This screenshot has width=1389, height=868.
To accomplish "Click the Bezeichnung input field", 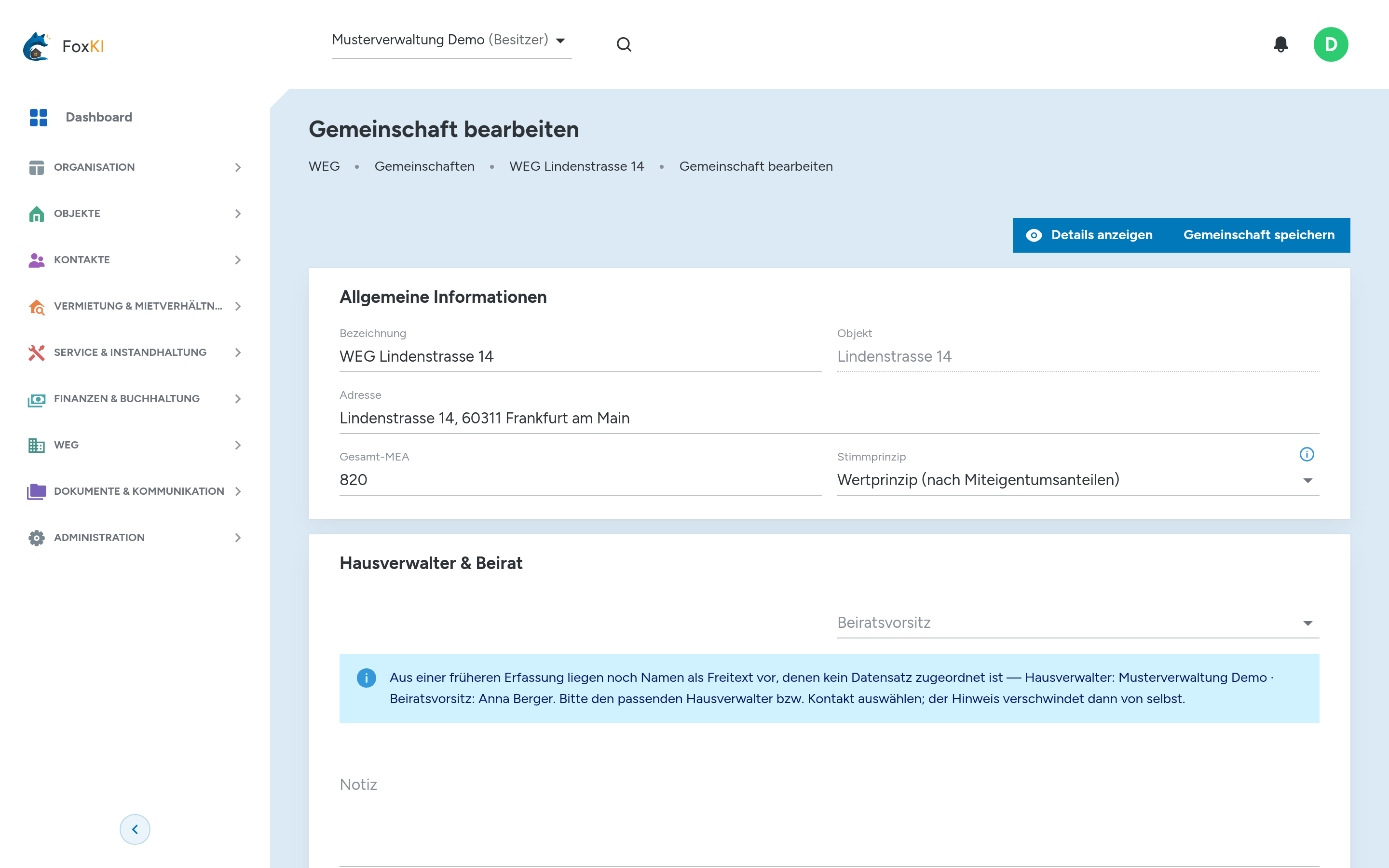I will [x=580, y=356].
